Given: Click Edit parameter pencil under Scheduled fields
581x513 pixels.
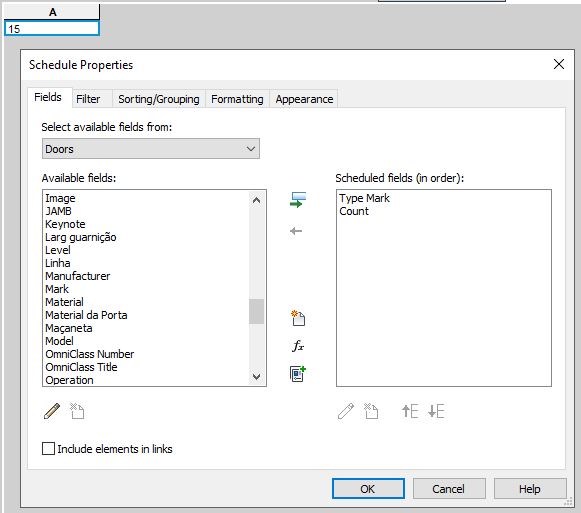Looking at the screenshot, I should (x=346, y=411).
